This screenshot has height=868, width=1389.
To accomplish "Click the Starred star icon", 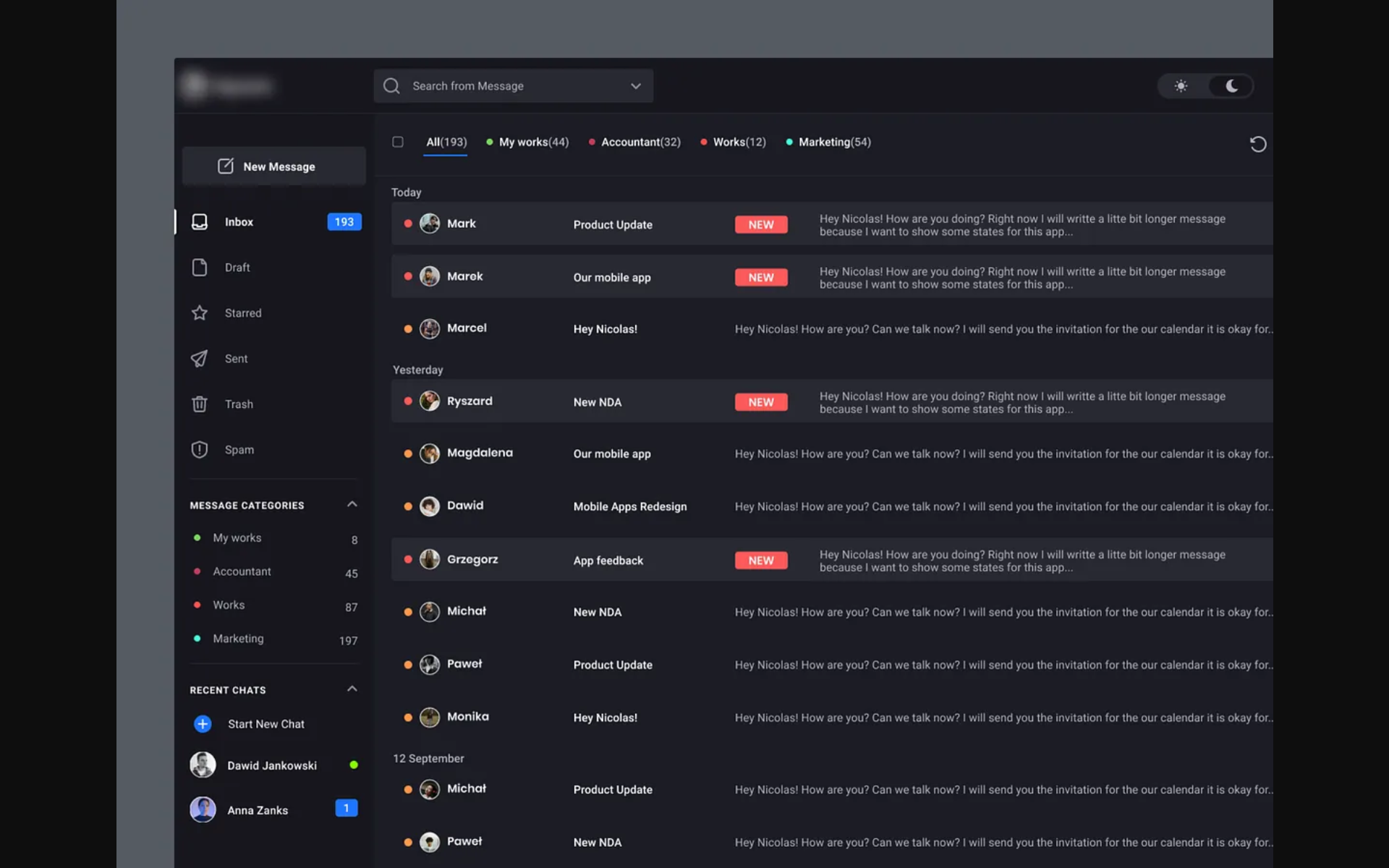I will [x=200, y=313].
